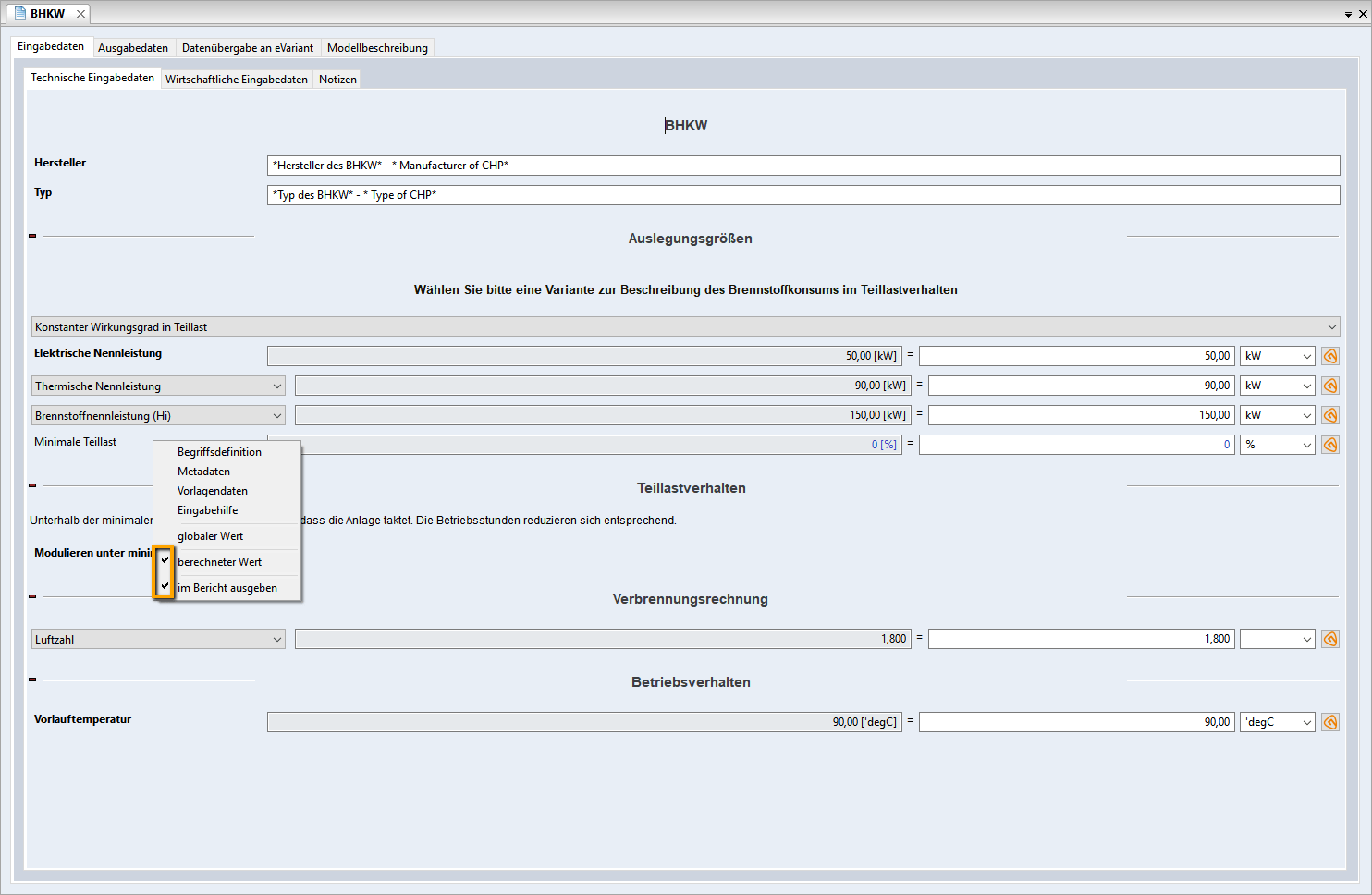Toggle the 'im Bericht ausgeben' checked entry

pyautogui.click(x=227, y=588)
